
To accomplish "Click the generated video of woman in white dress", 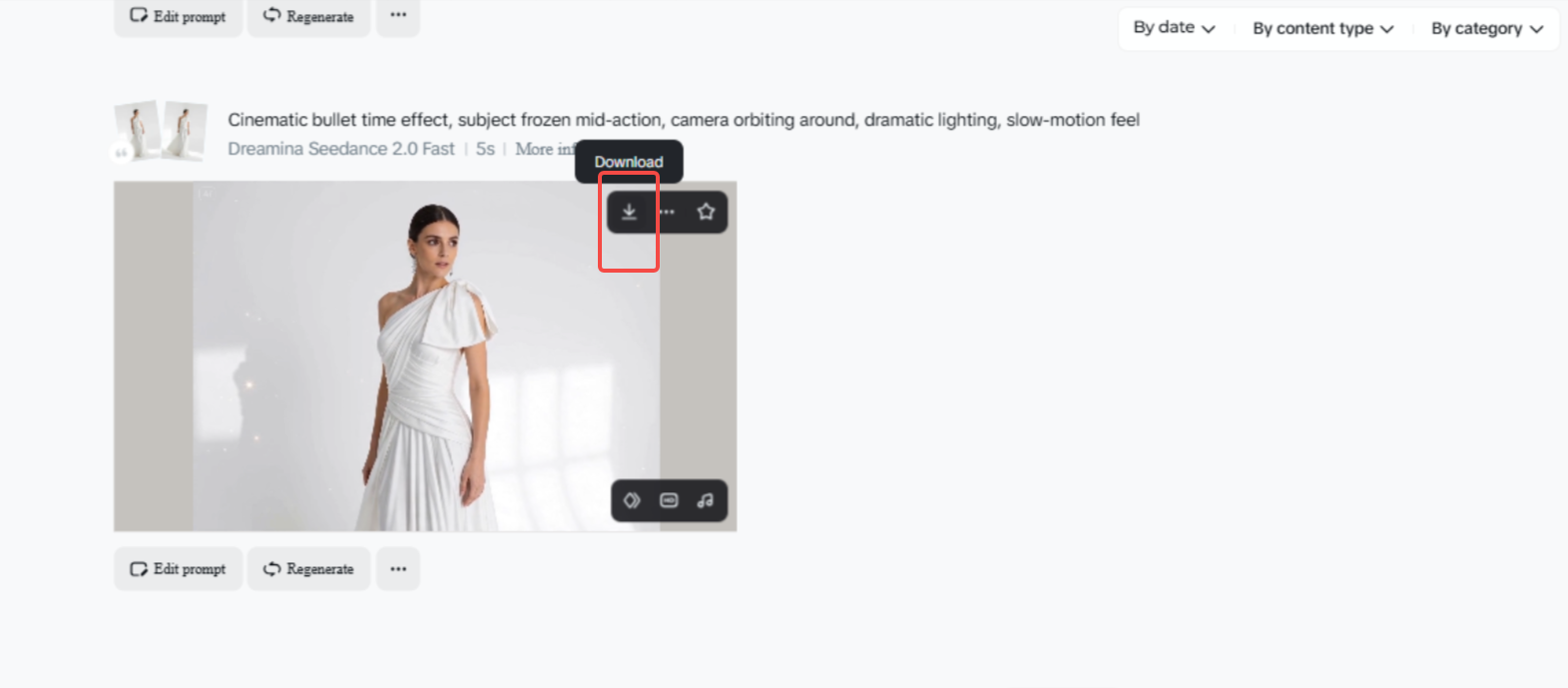I will [425, 356].
